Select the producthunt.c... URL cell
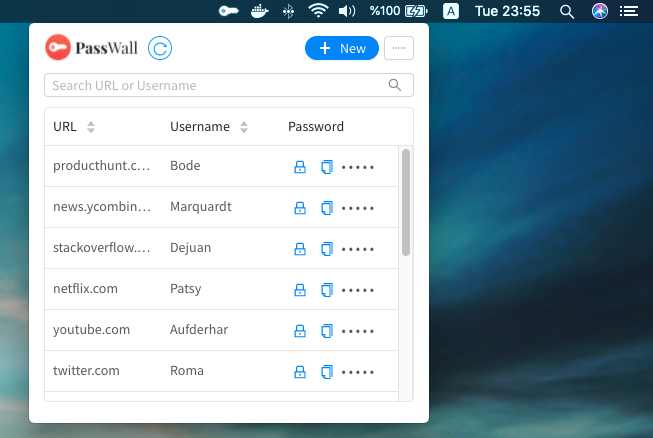This screenshot has height=438, width=653. 101,166
